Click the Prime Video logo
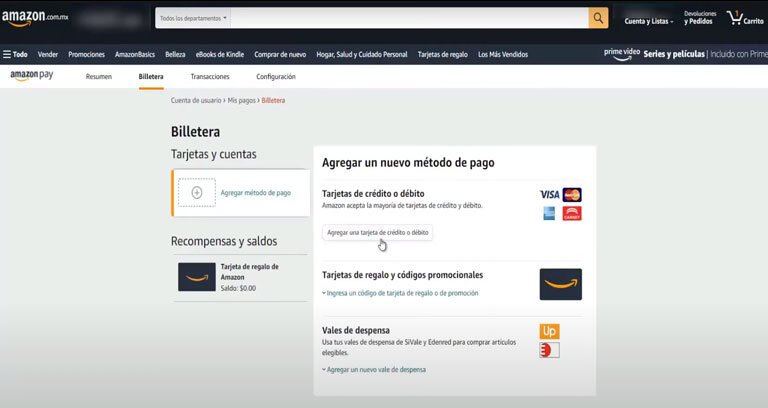This screenshot has width=768, height=408. (622, 54)
